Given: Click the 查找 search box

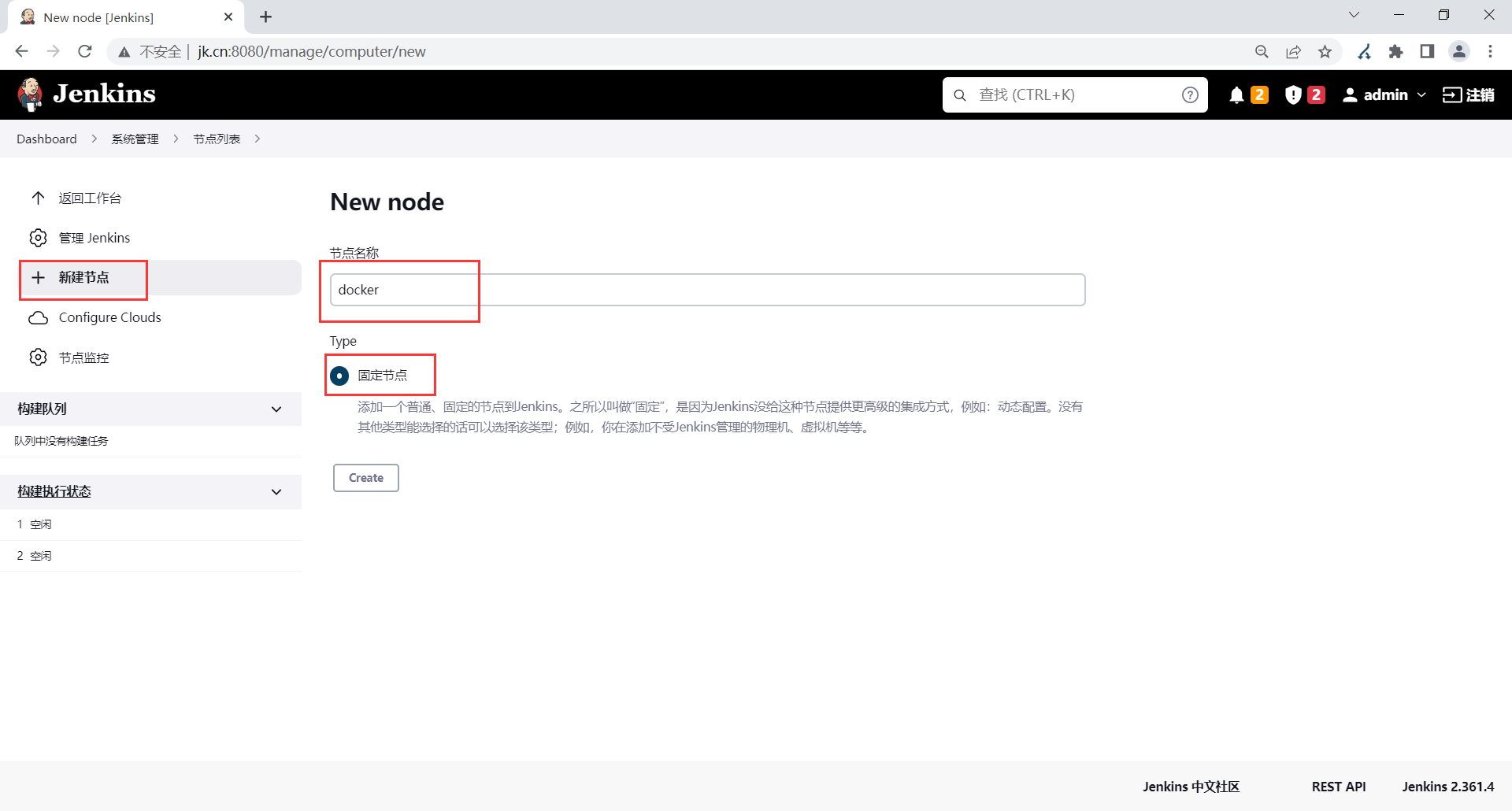Looking at the screenshot, I should (x=1075, y=95).
